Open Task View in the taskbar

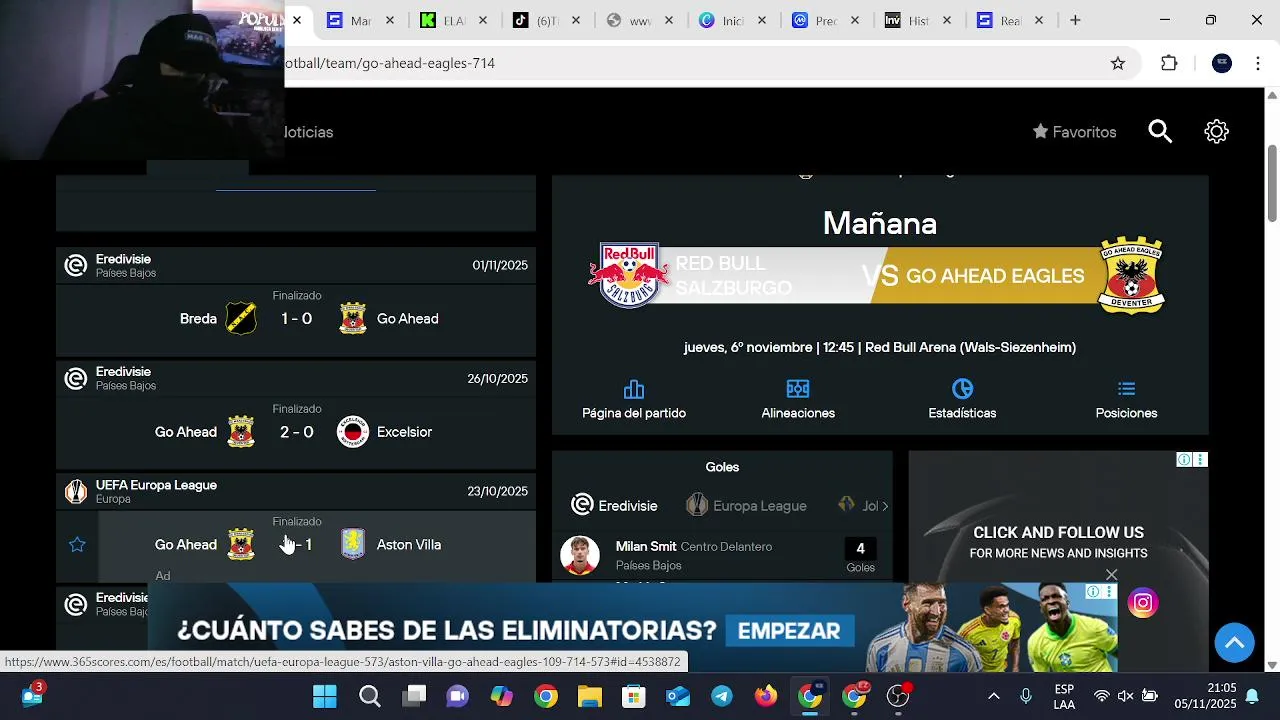pyautogui.click(x=414, y=696)
